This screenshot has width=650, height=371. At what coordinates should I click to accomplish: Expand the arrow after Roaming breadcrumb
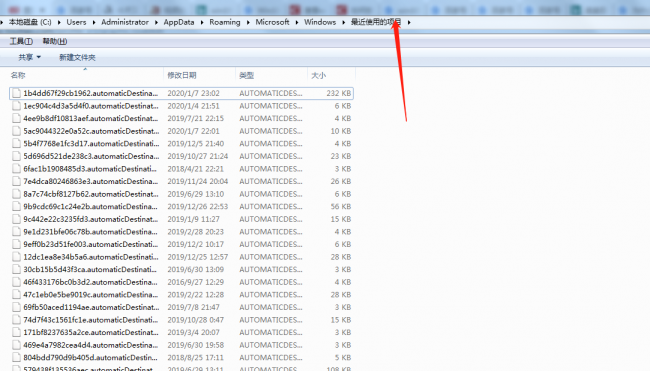[x=248, y=22]
